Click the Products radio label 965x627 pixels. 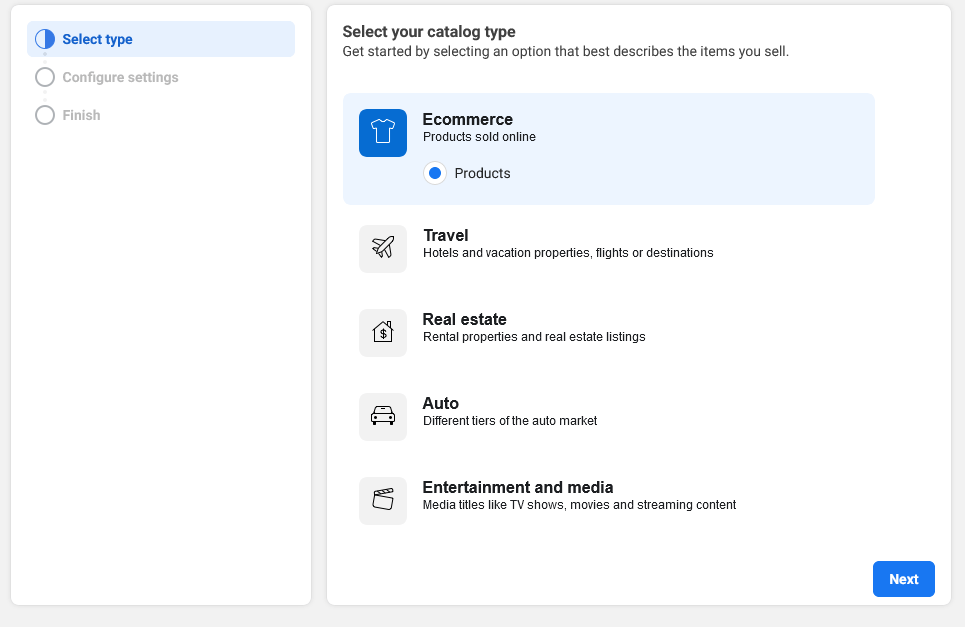coord(482,174)
